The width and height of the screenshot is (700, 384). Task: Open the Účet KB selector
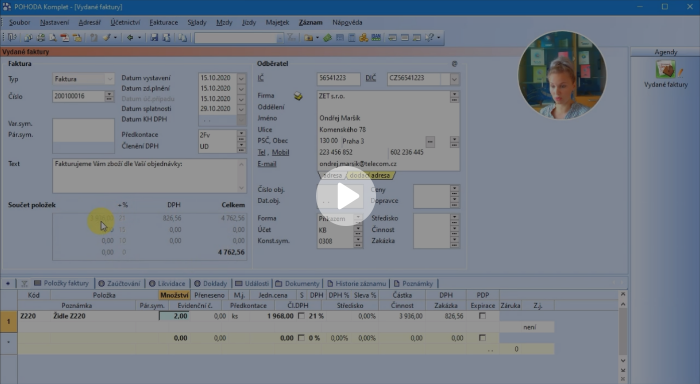click(x=358, y=230)
